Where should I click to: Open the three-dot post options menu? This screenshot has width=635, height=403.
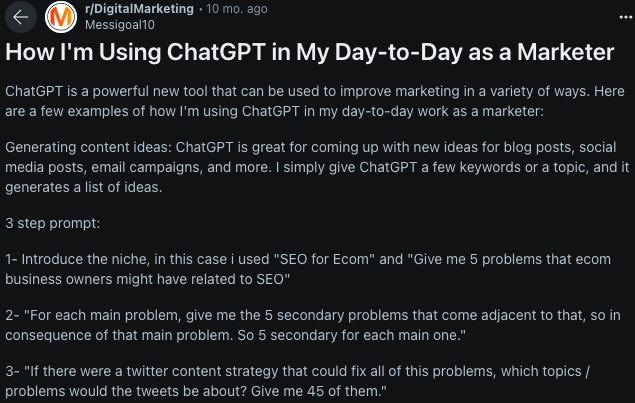pos(626,17)
